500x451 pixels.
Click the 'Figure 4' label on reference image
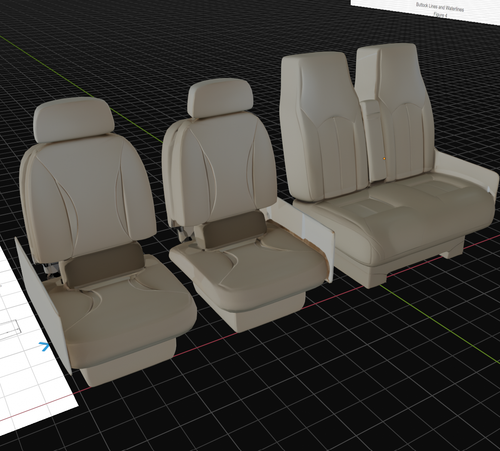tap(441, 15)
